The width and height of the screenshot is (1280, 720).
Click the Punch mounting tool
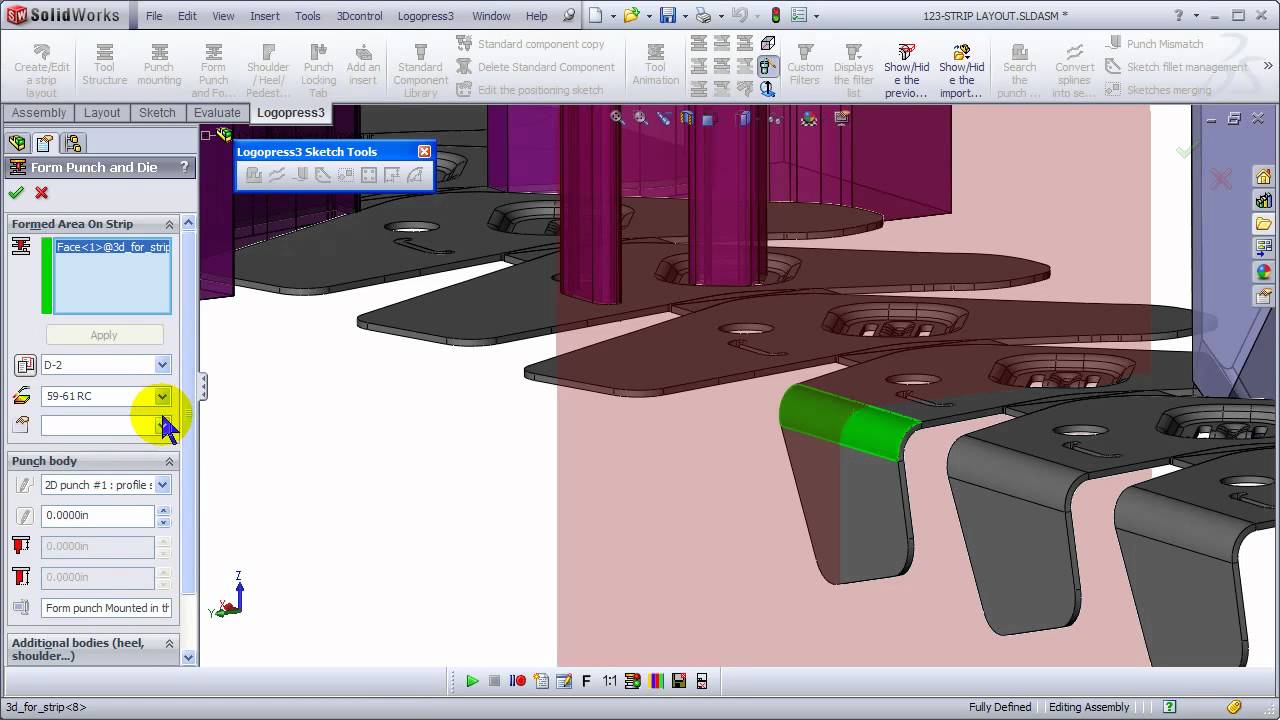(159, 66)
